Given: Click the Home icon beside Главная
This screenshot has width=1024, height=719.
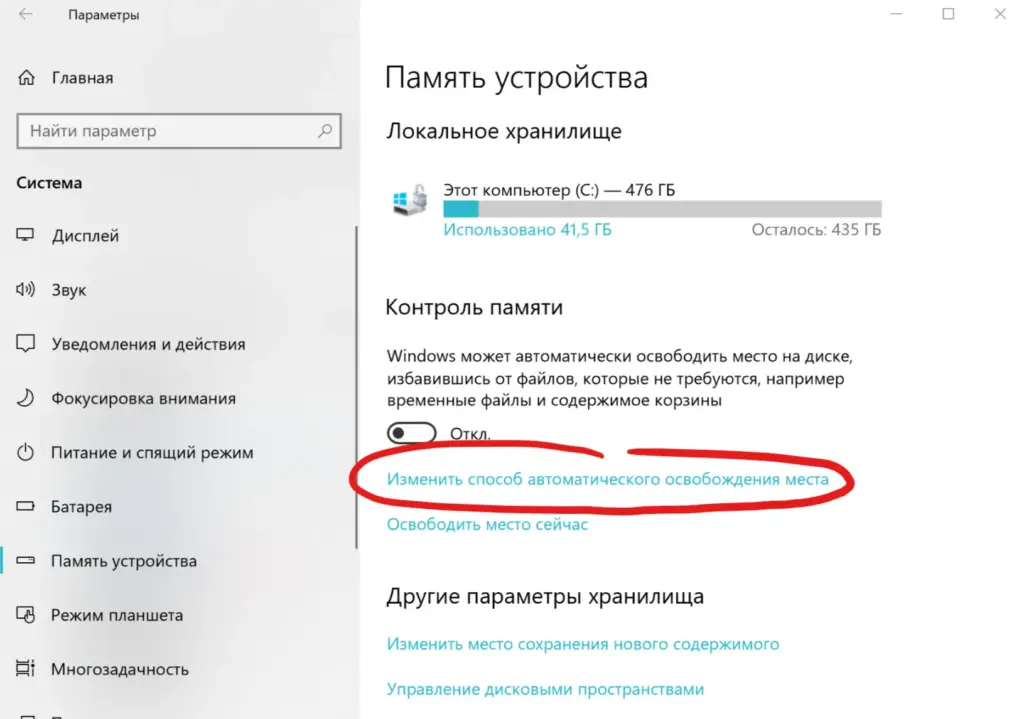Looking at the screenshot, I should [x=26, y=78].
